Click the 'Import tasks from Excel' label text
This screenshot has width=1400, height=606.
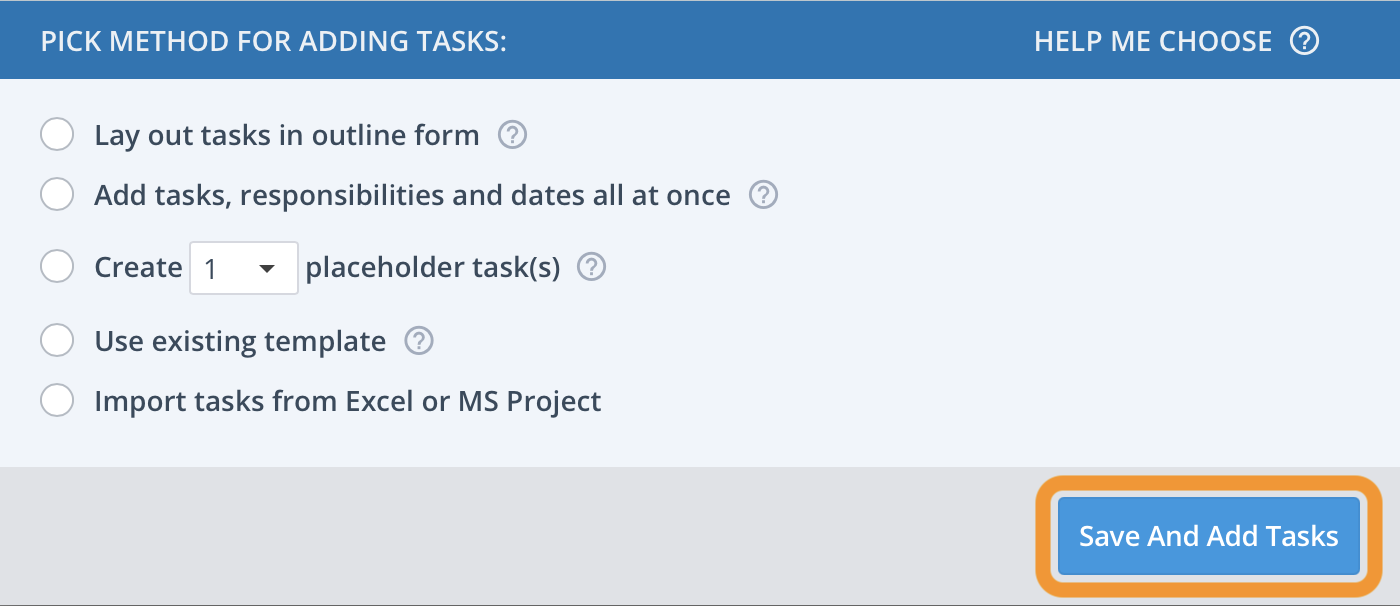click(347, 400)
